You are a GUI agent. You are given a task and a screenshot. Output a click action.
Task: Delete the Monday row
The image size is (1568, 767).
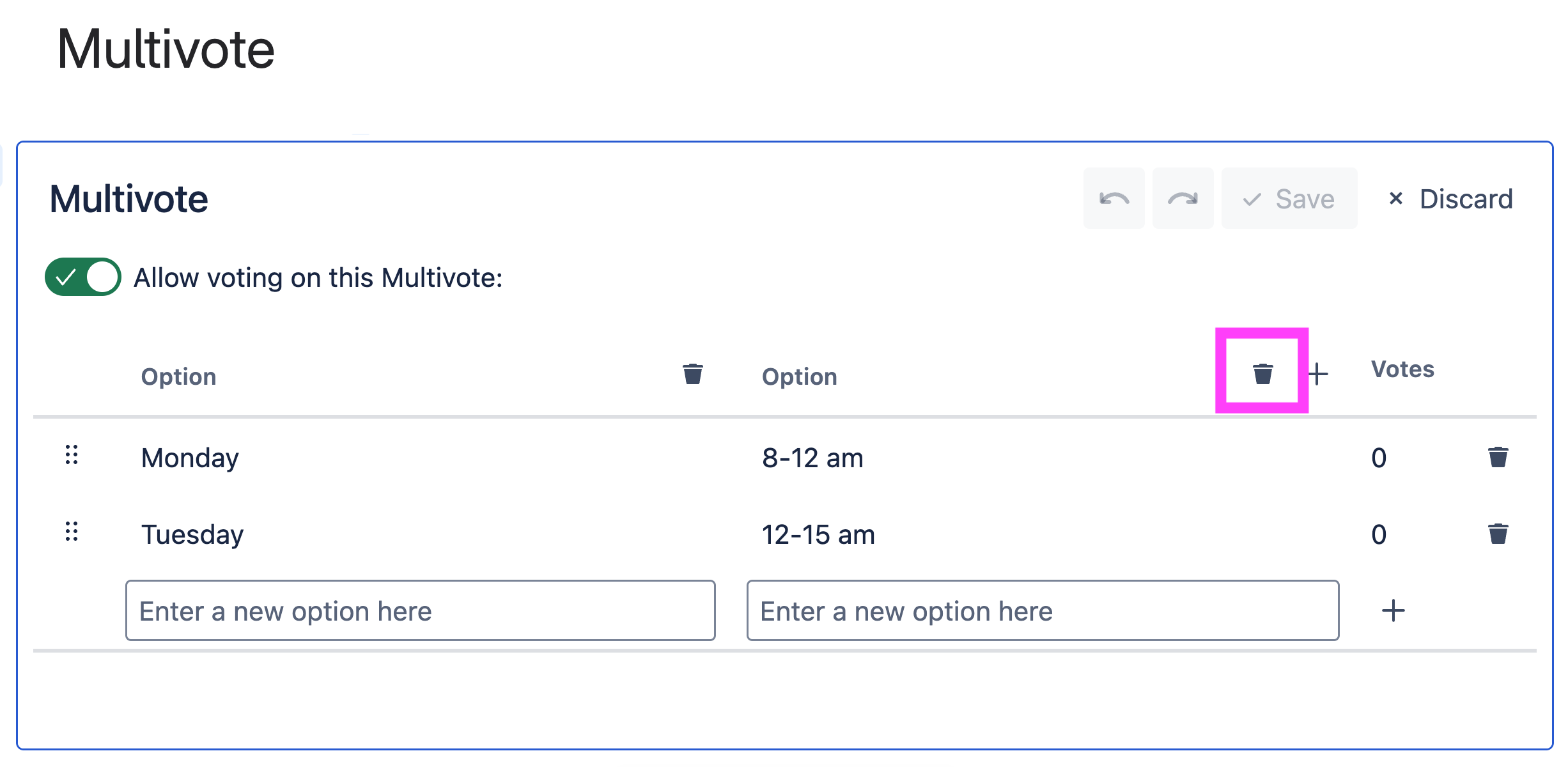tap(1498, 458)
